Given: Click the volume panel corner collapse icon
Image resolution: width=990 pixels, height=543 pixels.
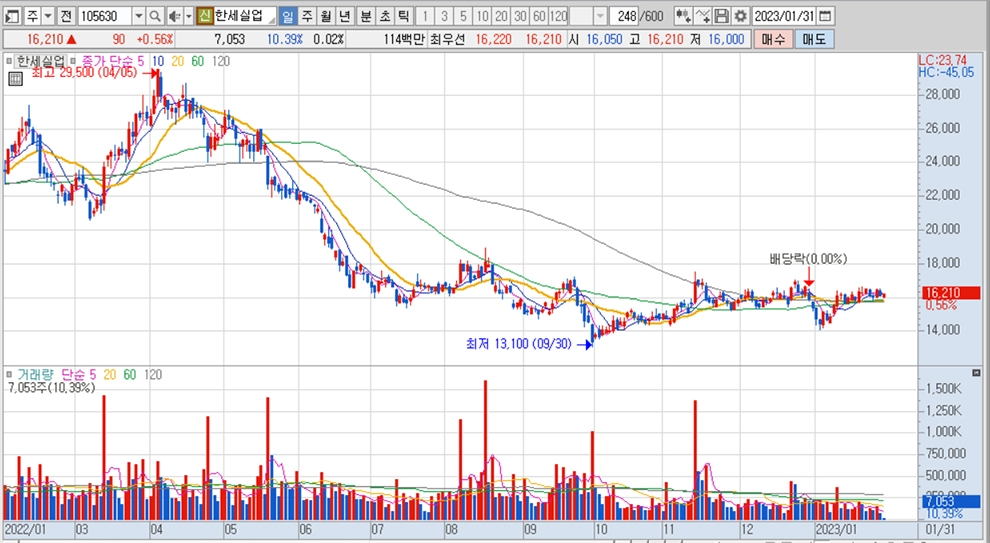Looking at the screenshot, I should (x=977, y=372).
